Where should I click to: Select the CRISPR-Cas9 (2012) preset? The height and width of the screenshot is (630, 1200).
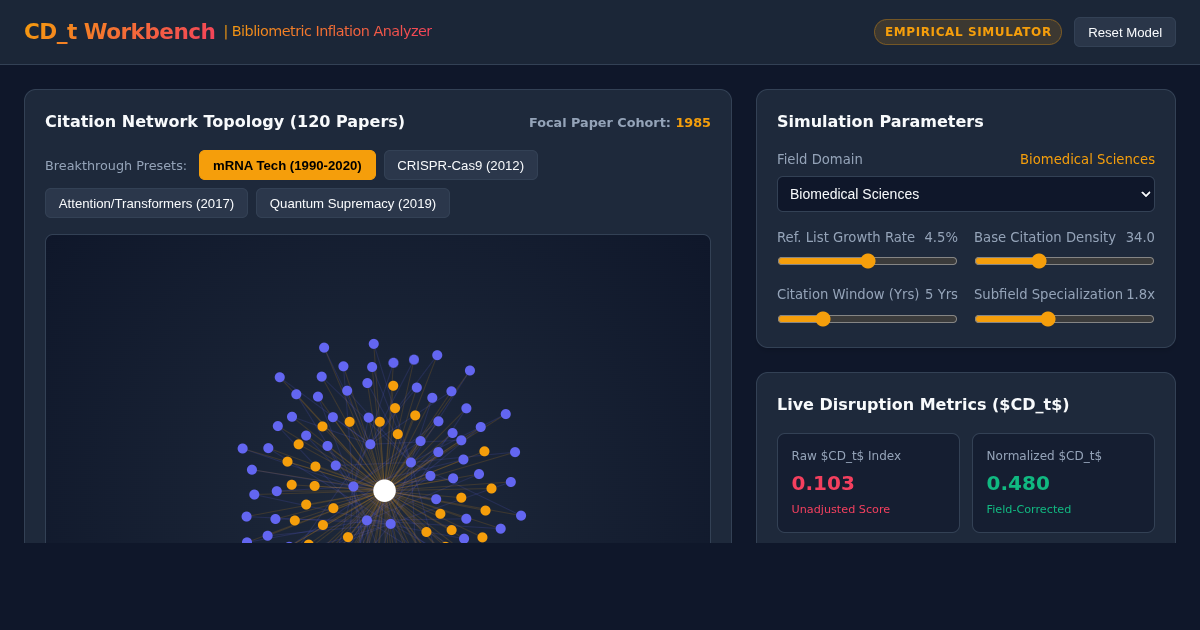pyautogui.click(x=461, y=165)
